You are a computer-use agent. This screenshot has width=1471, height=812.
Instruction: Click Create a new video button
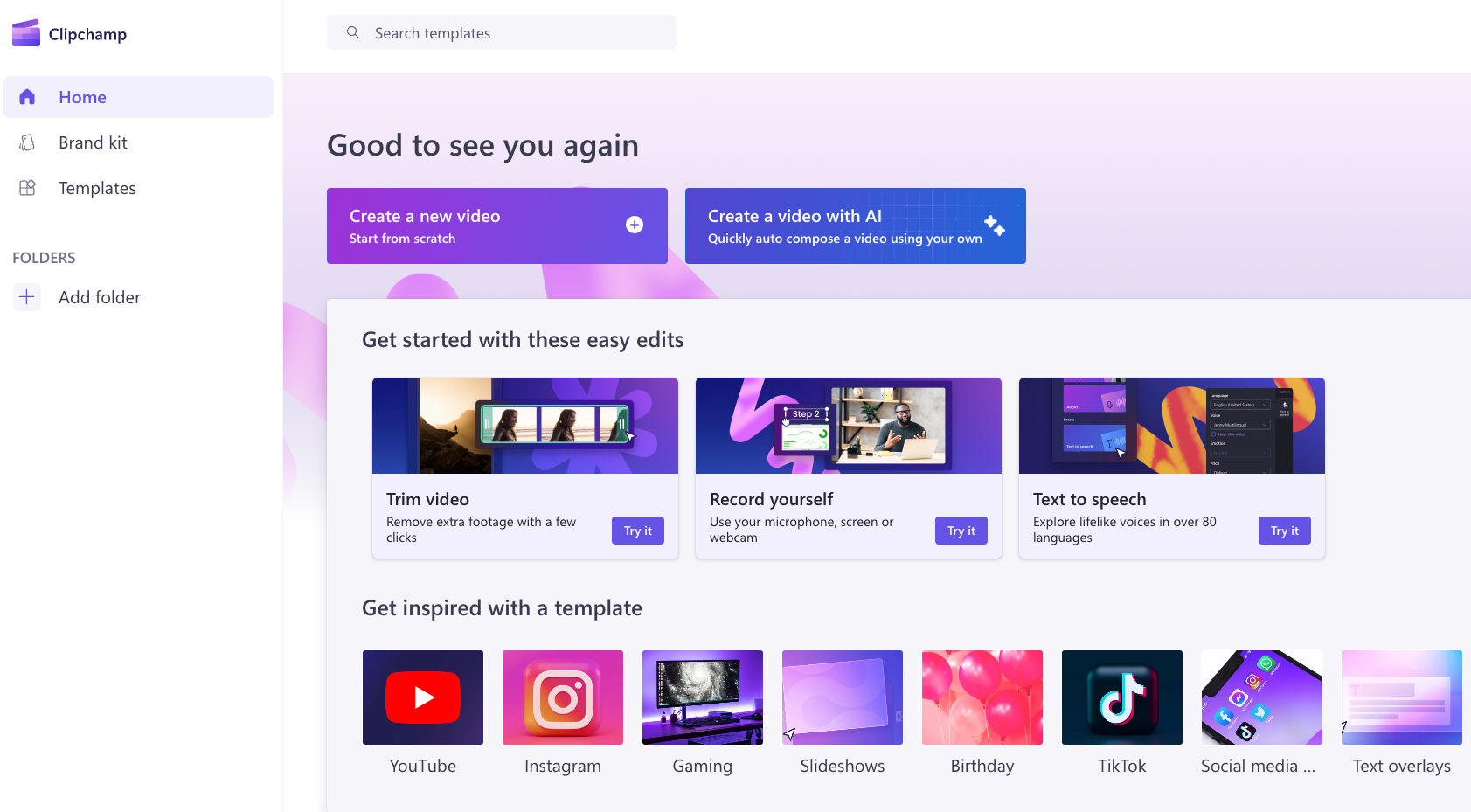click(497, 226)
